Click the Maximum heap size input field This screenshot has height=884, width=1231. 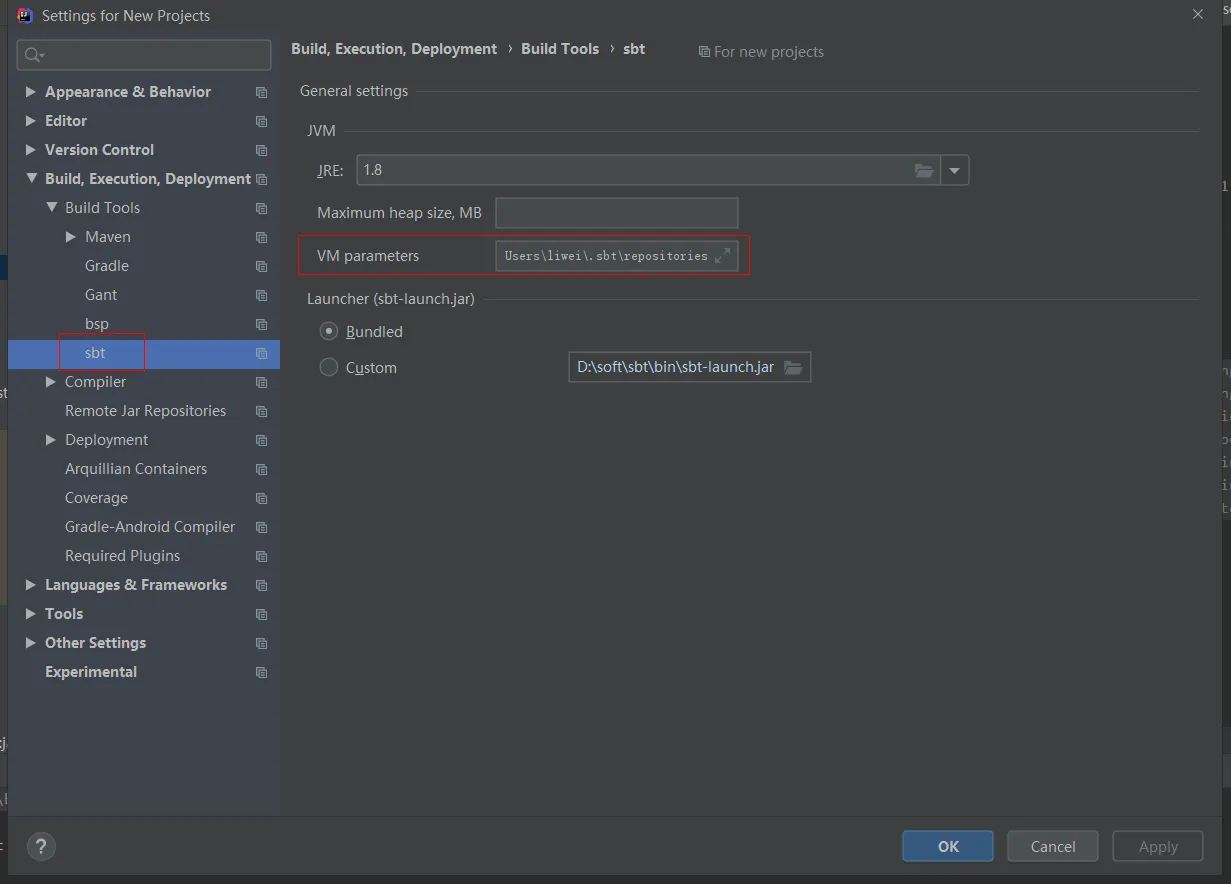click(616, 213)
